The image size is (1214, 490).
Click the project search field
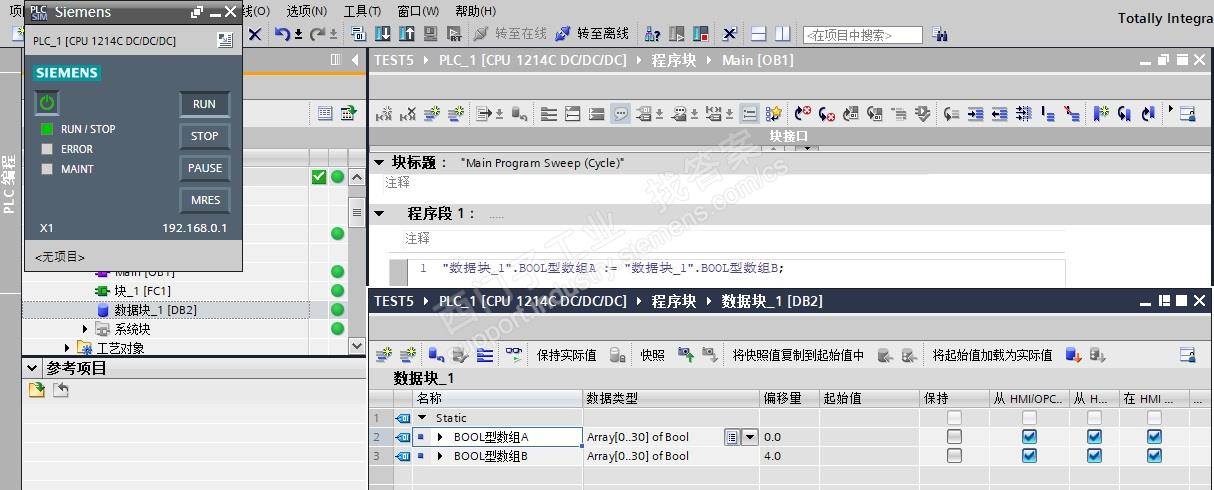[862, 35]
